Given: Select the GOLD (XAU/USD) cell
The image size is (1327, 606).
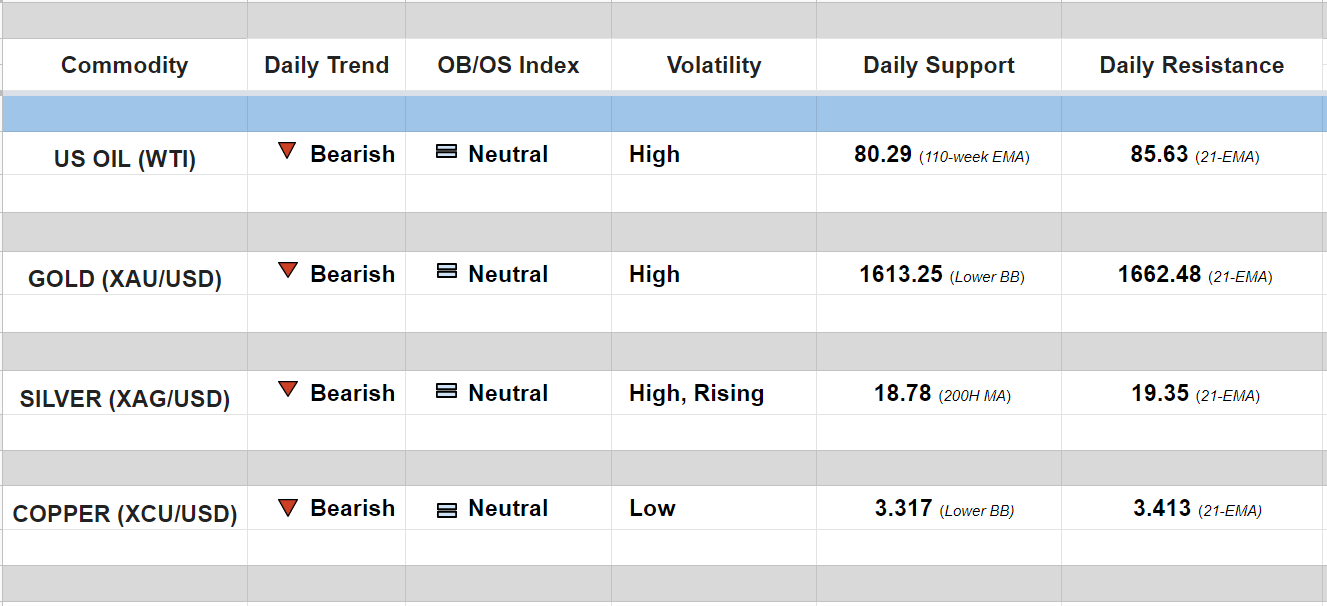Looking at the screenshot, I should click(x=124, y=278).
